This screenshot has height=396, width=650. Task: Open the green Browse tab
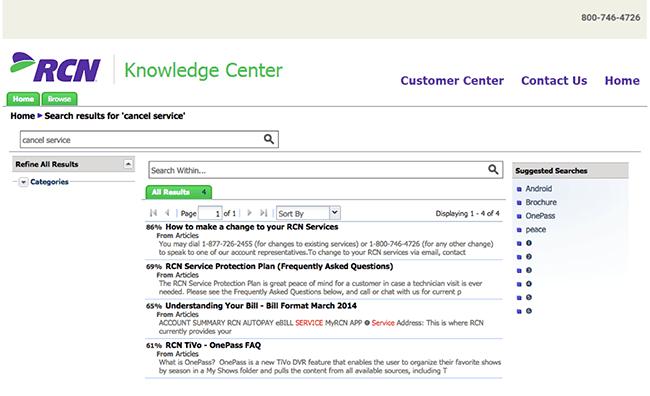pos(59,99)
